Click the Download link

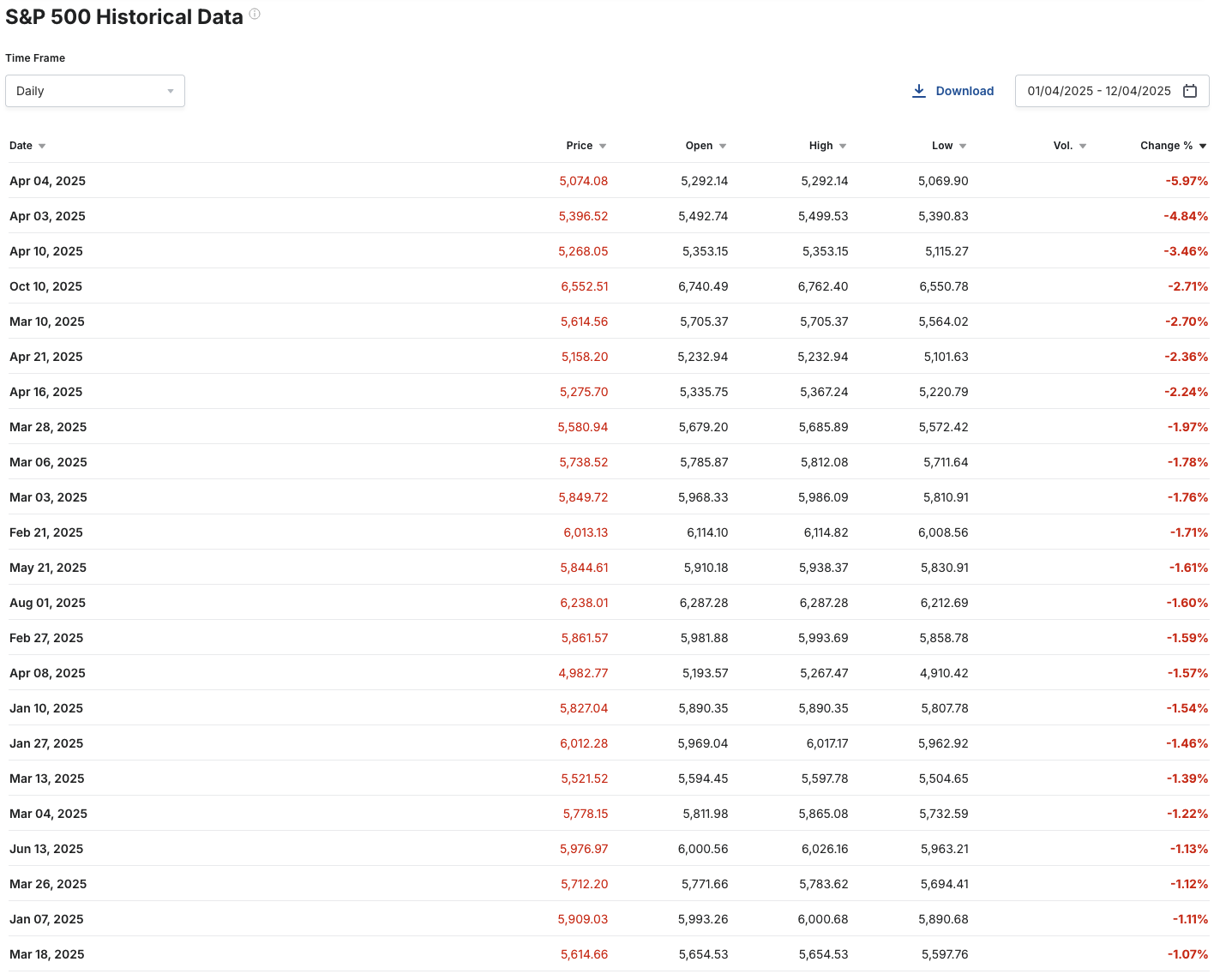coord(965,91)
